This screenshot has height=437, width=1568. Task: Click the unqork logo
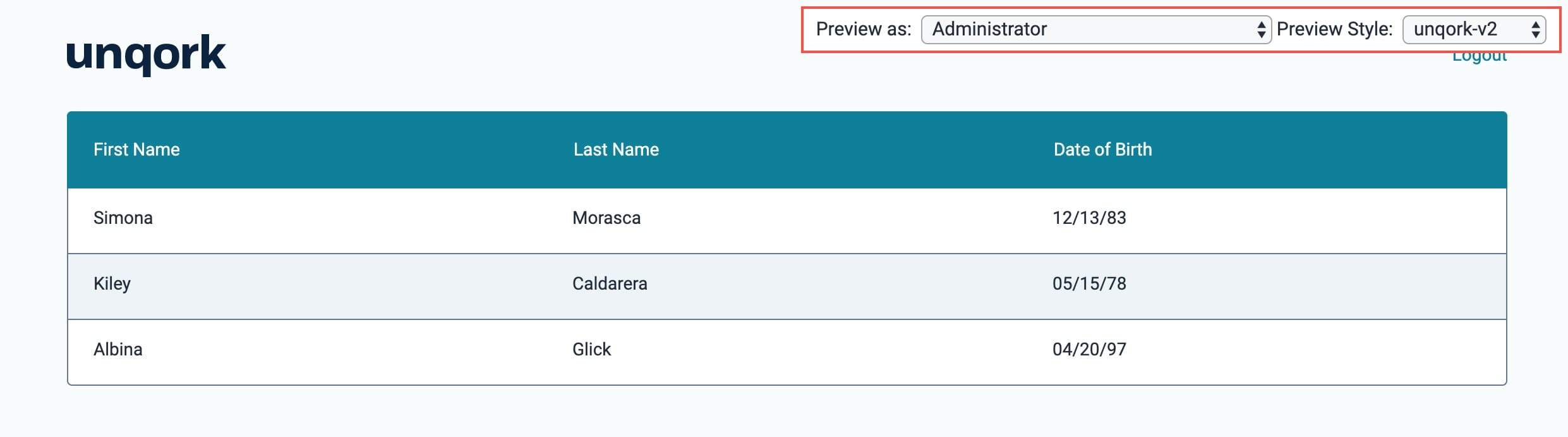(146, 54)
